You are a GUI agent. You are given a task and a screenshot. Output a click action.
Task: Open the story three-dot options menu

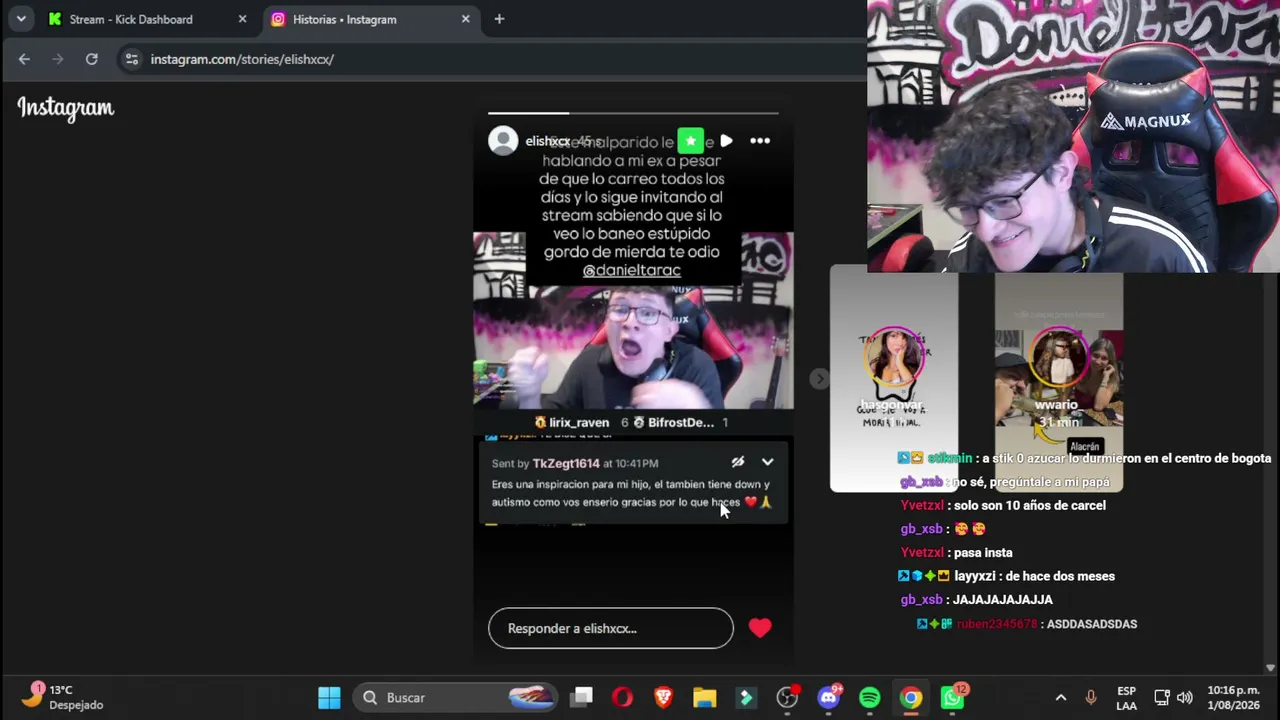[x=760, y=141]
